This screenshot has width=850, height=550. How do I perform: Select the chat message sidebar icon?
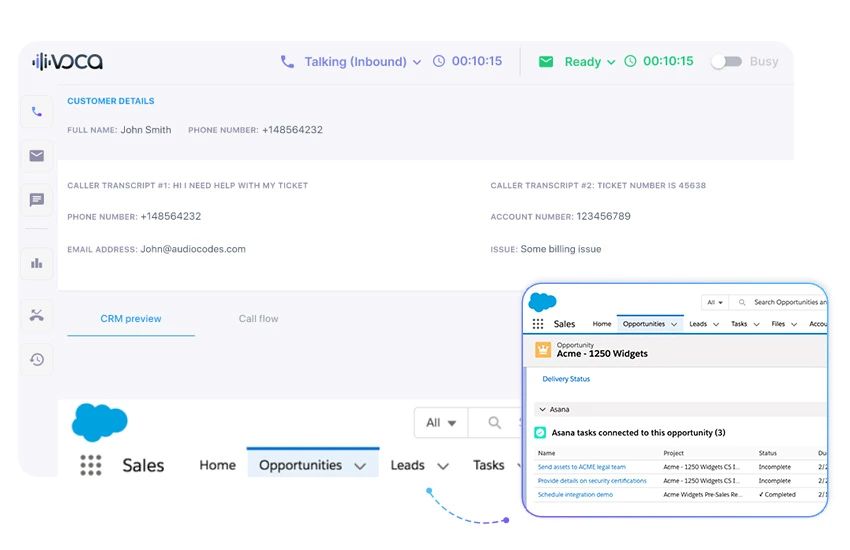coord(37,200)
